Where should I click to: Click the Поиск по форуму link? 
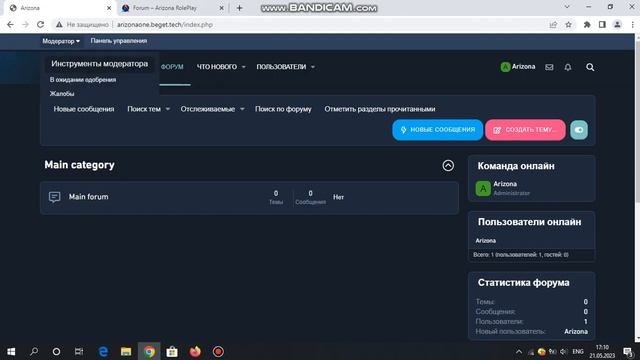click(283, 109)
